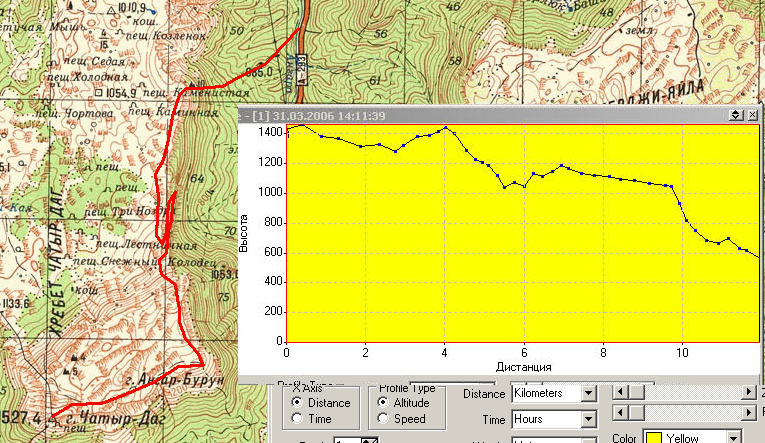Click map label 'пещ. Холодная'

pos(87,77)
